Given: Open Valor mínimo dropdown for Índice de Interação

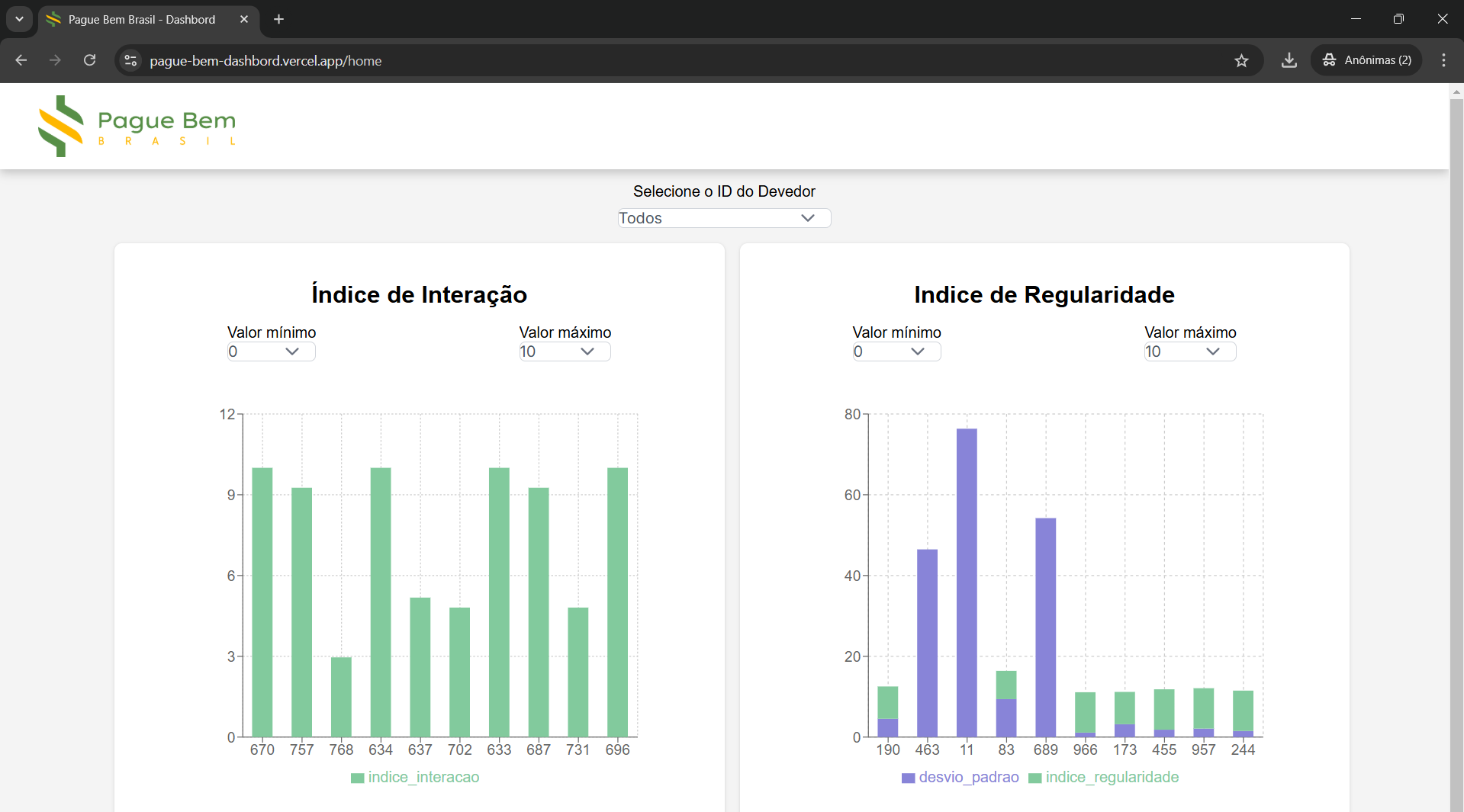Looking at the screenshot, I should (x=271, y=351).
